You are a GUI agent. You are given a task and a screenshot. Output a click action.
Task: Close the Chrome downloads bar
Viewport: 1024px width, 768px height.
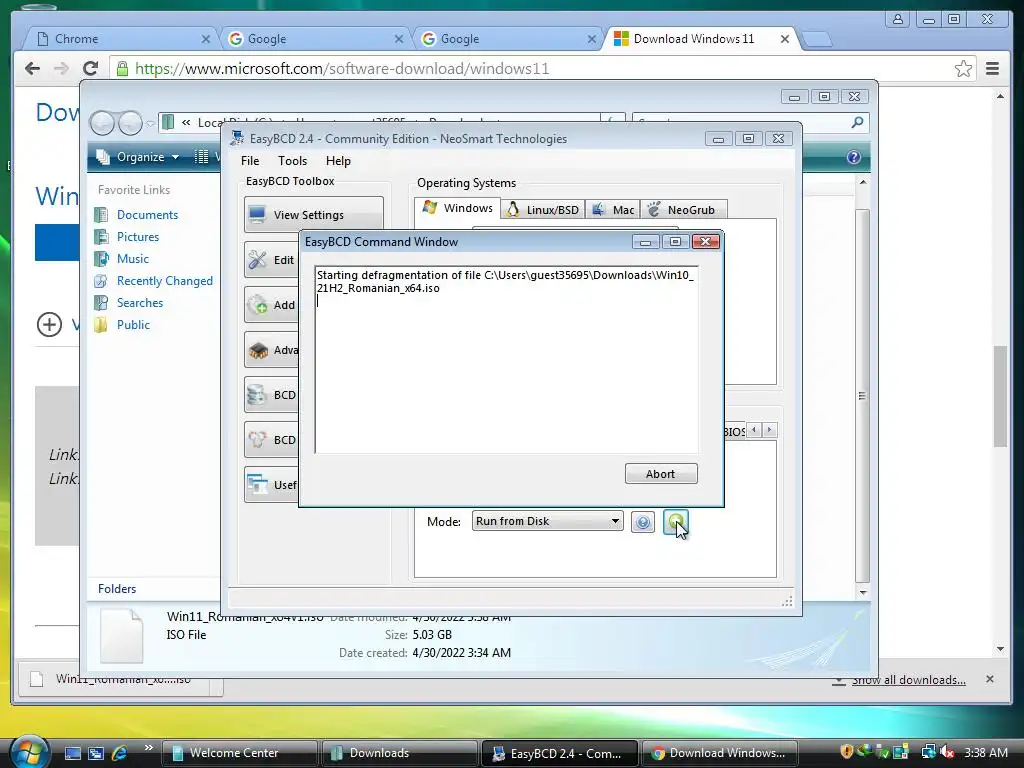(x=990, y=679)
